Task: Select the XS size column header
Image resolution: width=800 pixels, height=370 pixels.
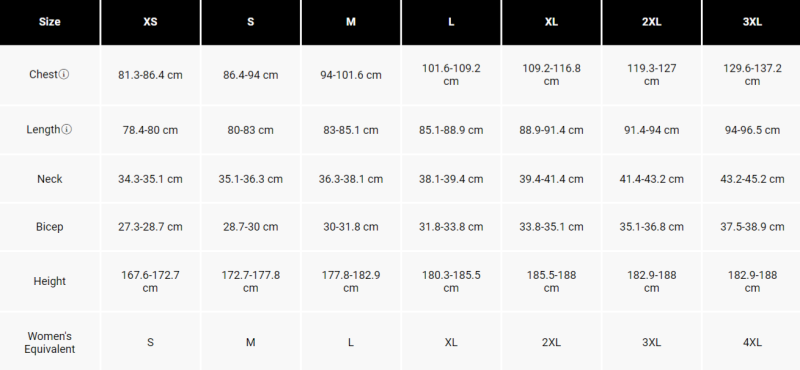Action: point(150,22)
